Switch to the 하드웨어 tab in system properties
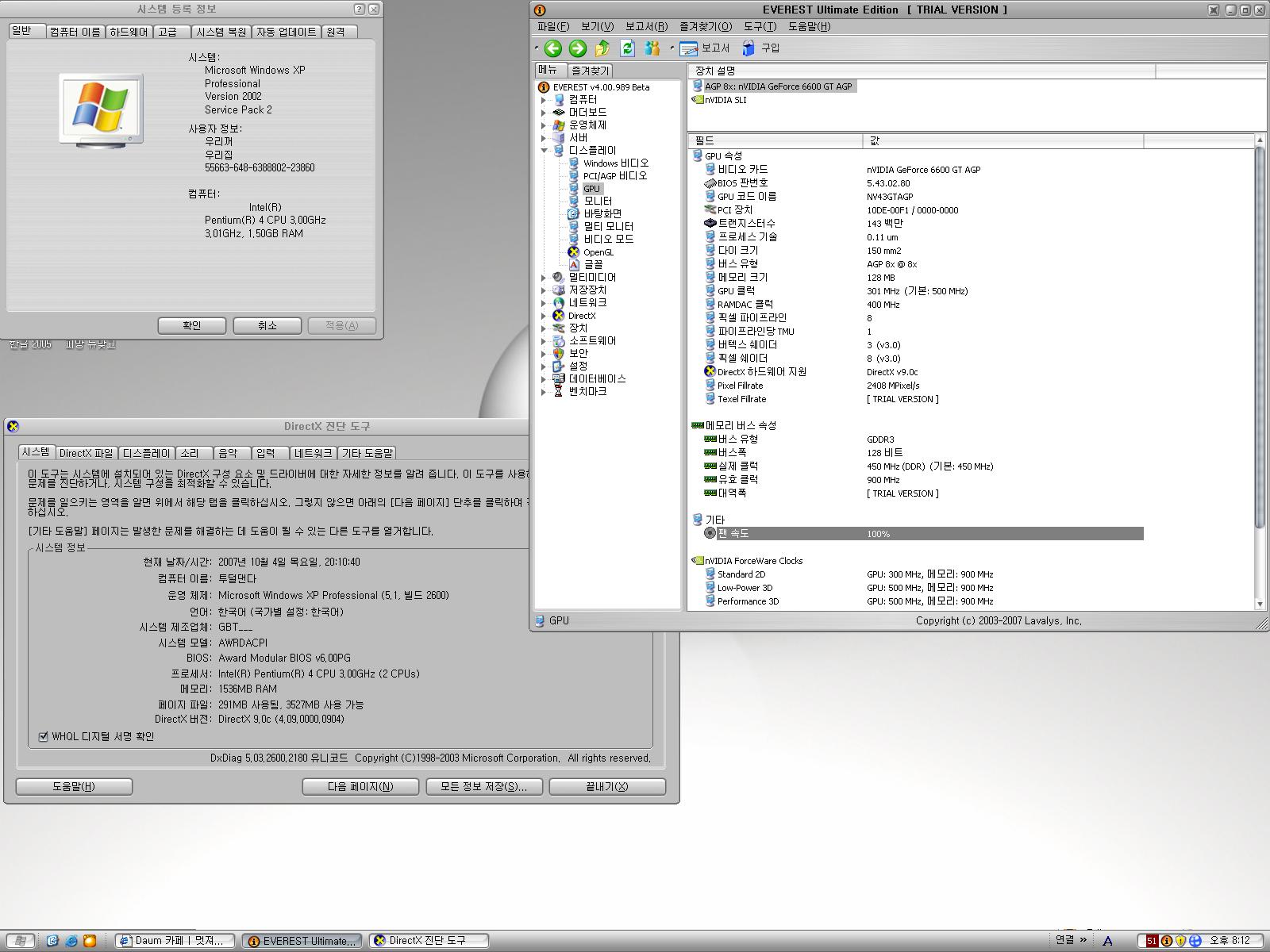1270x952 pixels. tap(129, 32)
